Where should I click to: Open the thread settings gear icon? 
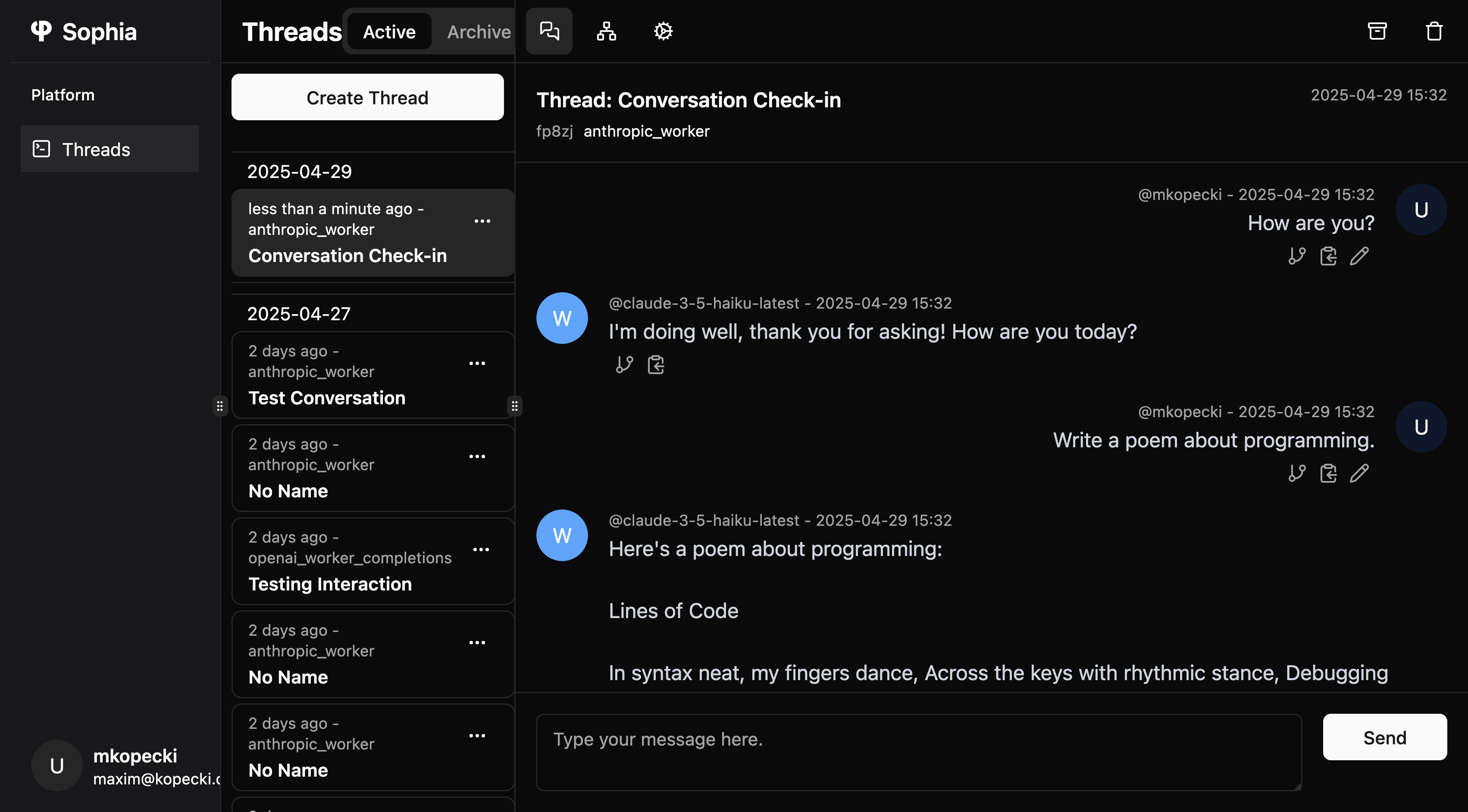pos(663,31)
